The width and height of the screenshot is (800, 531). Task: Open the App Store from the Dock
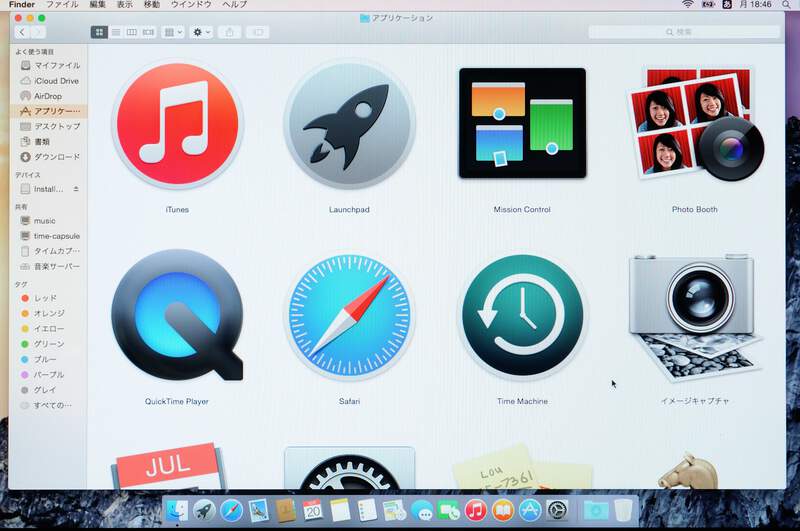click(530, 510)
